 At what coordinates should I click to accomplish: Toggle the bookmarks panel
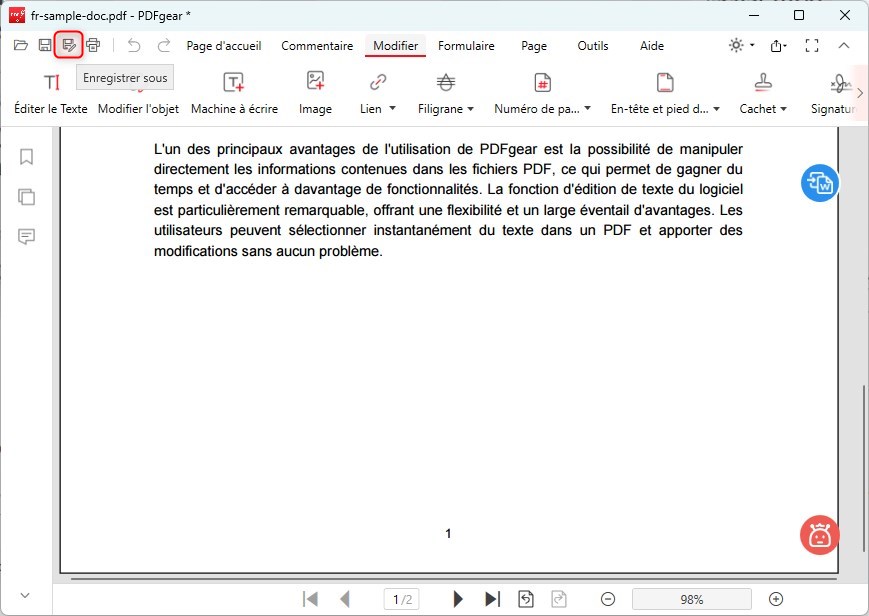pos(26,157)
